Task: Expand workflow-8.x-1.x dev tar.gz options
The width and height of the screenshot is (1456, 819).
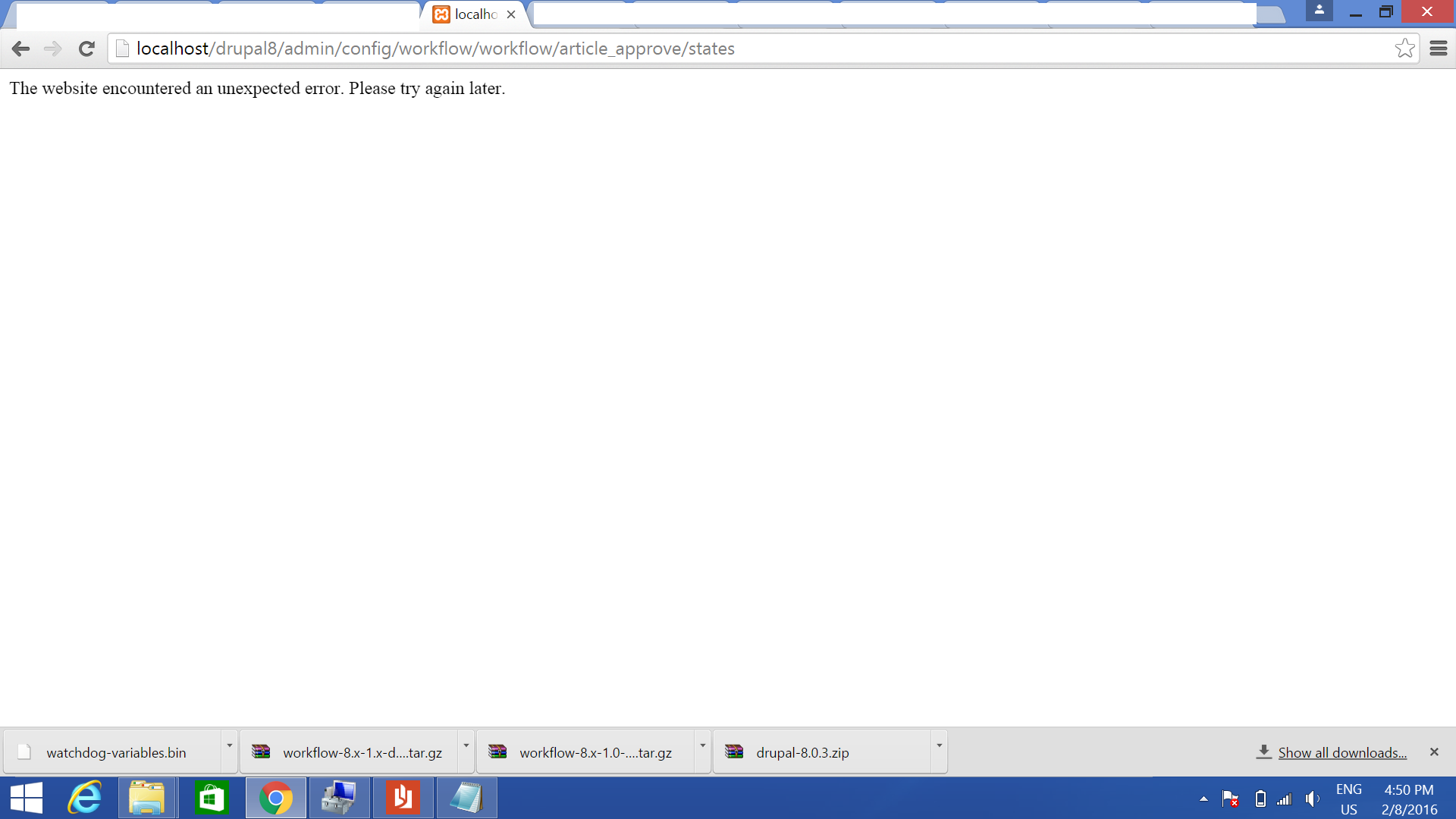Action: coord(466,752)
